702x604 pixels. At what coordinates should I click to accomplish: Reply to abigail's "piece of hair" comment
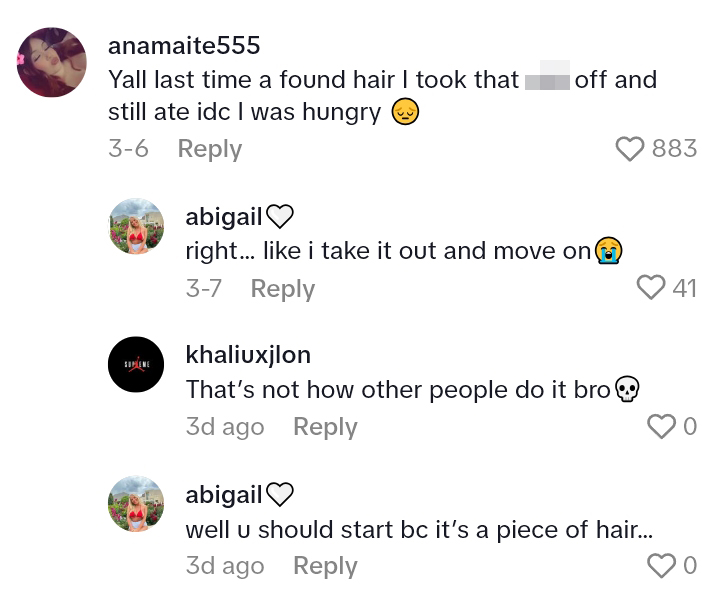click(325, 566)
